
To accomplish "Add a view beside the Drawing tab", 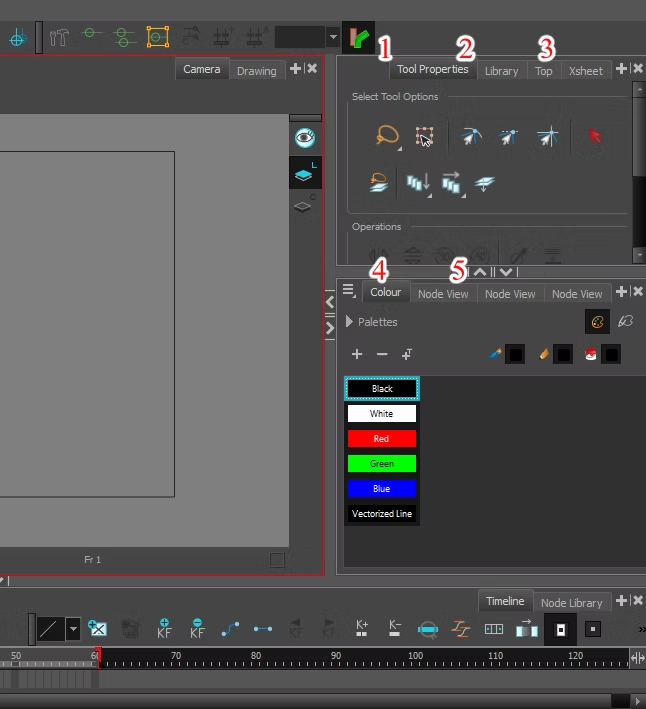I will click(295, 69).
